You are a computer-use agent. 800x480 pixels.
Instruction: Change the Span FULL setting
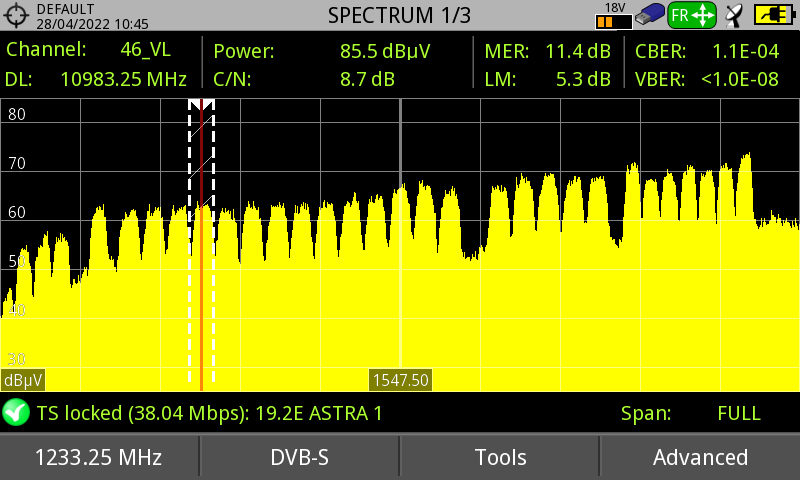[738, 413]
